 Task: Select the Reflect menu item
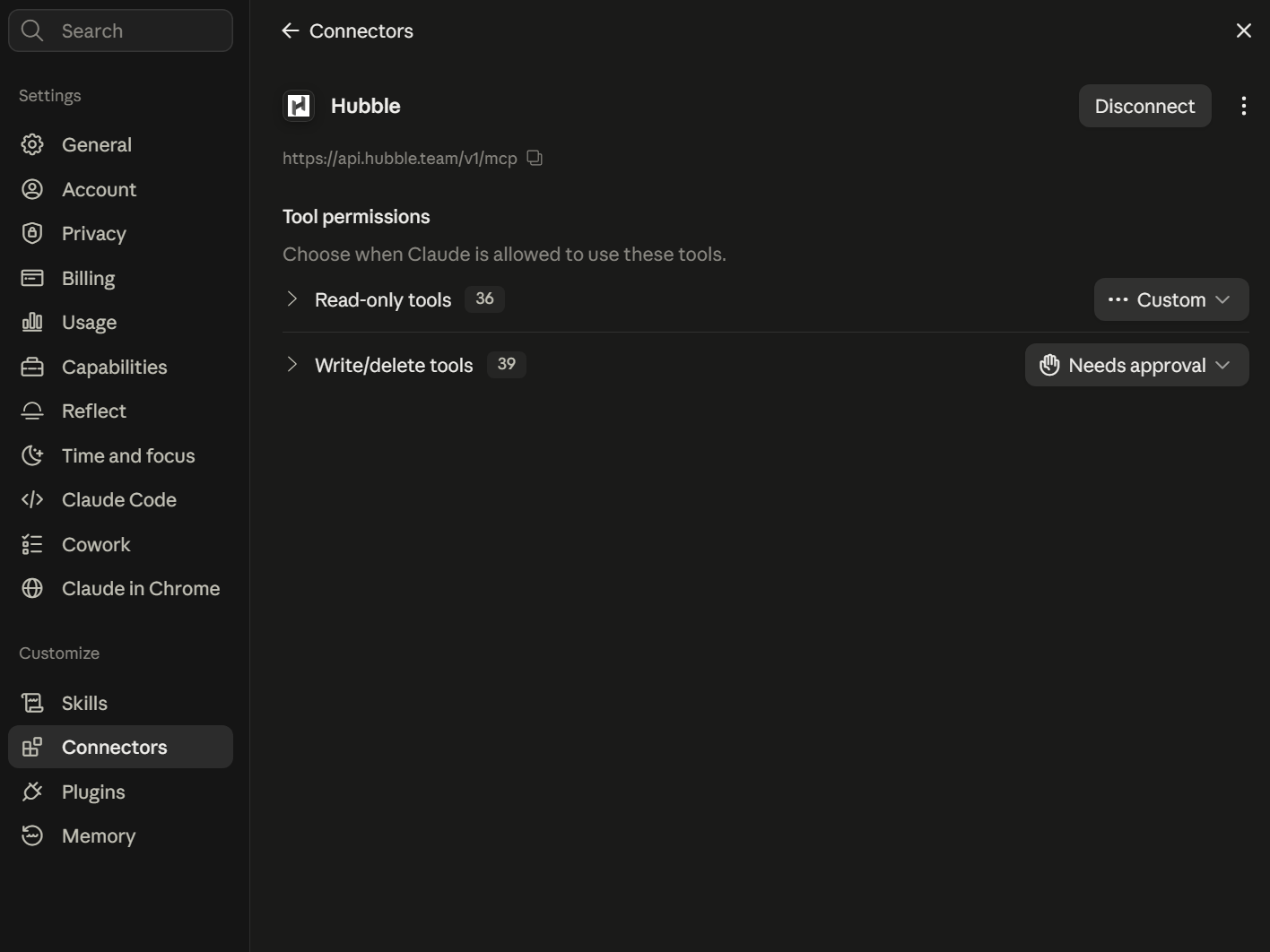click(120, 411)
